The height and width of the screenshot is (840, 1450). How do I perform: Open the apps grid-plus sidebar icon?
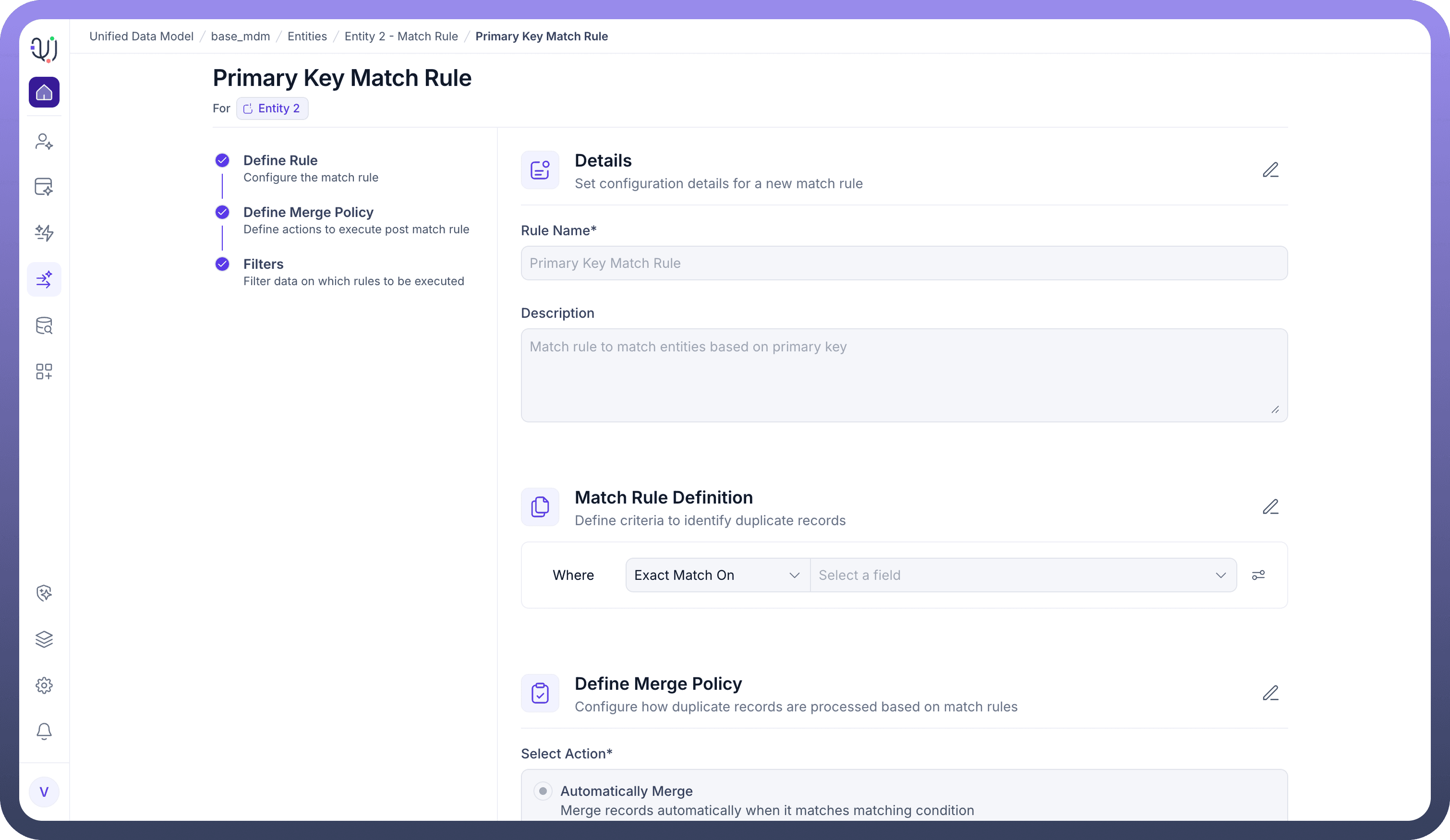pos(44,372)
